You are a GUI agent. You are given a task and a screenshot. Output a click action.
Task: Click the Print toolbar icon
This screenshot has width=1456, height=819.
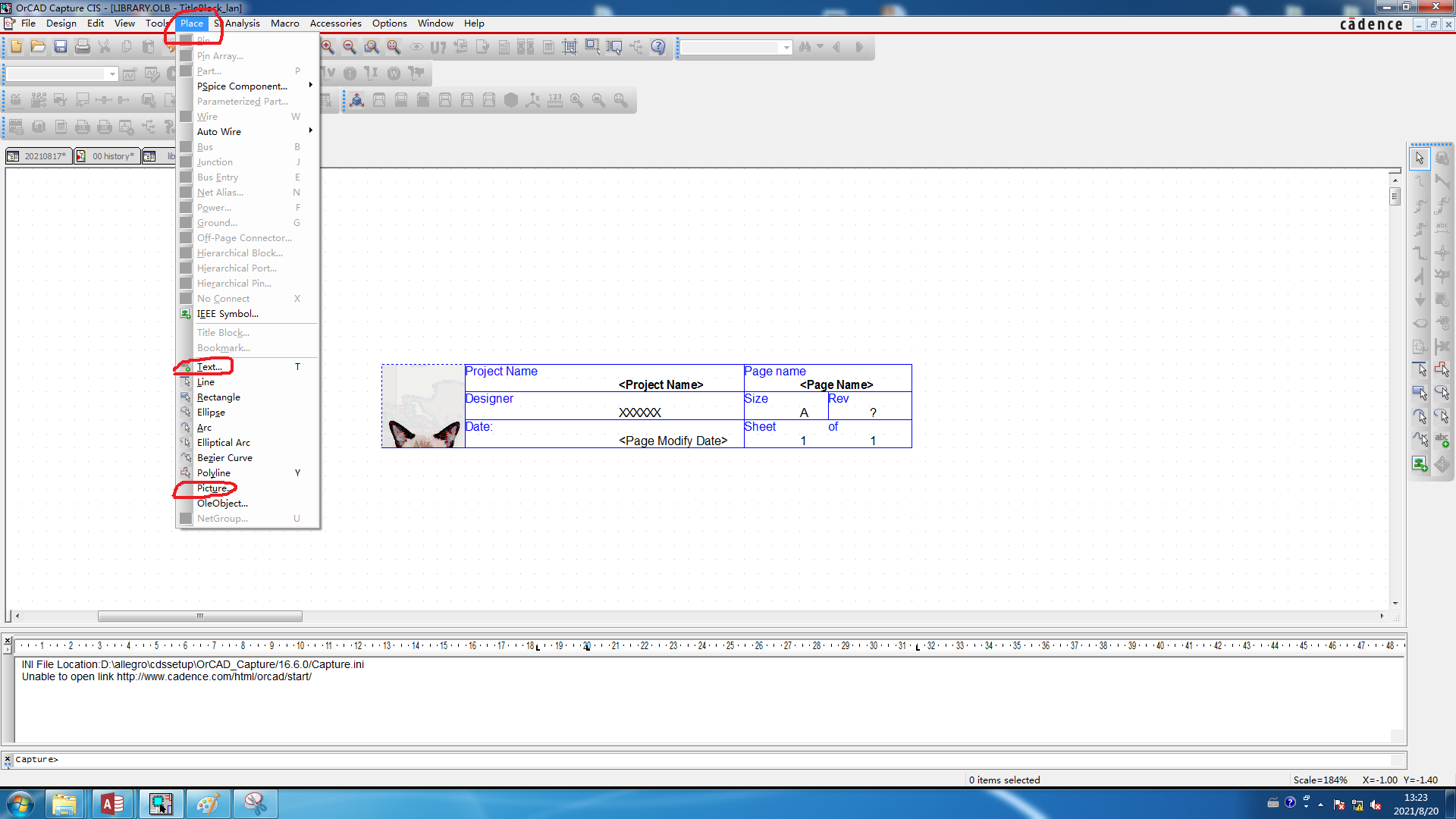82,47
